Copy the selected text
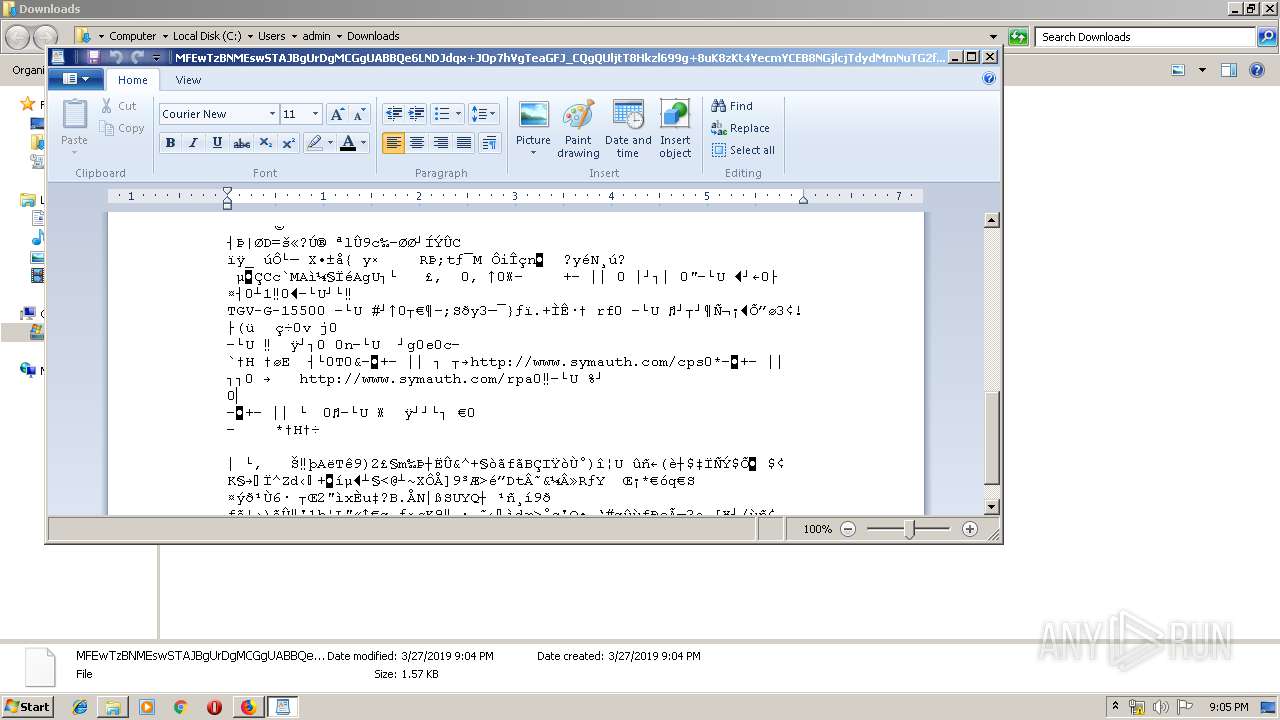This screenshot has width=1280, height=720. pyautogui.click(x=122, y=128)
